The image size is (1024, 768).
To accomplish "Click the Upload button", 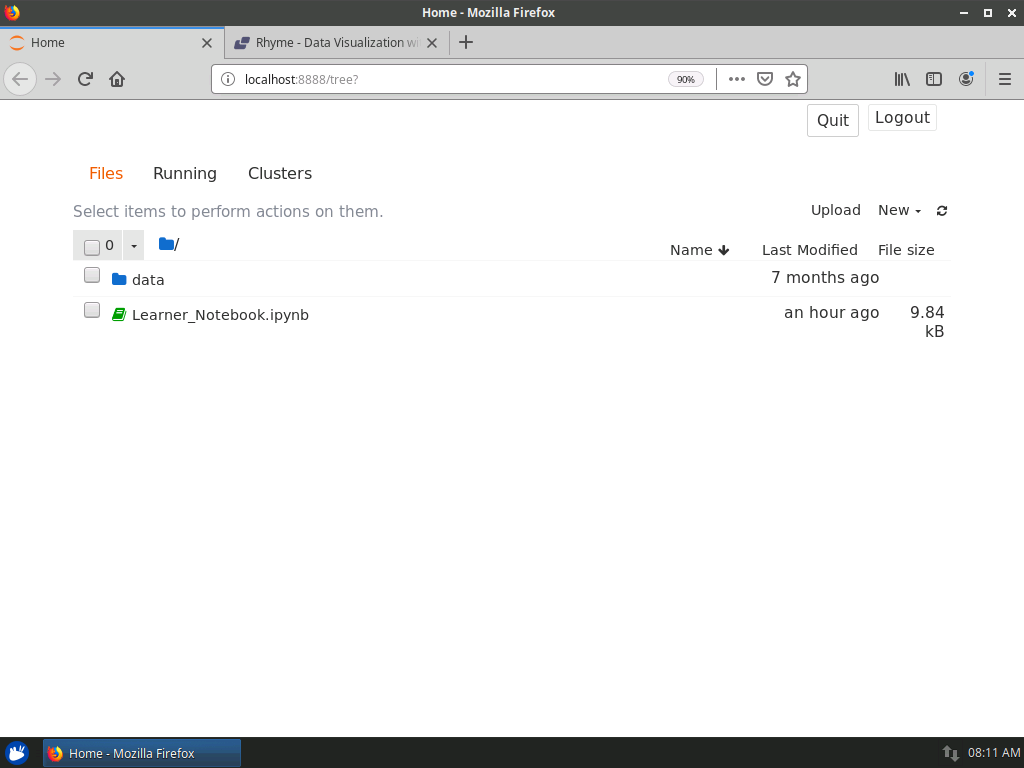I will 835,210.
